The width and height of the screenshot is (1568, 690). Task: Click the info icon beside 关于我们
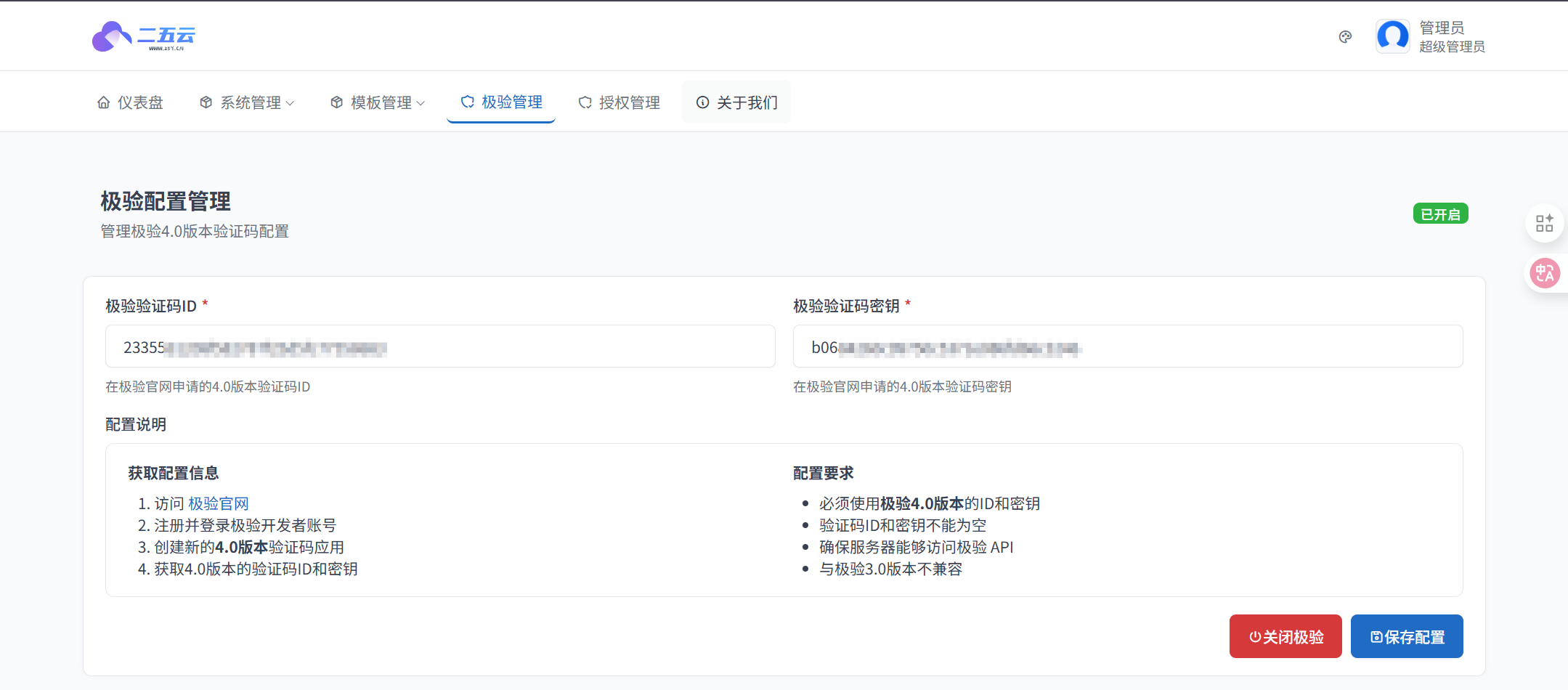point(702,102)
